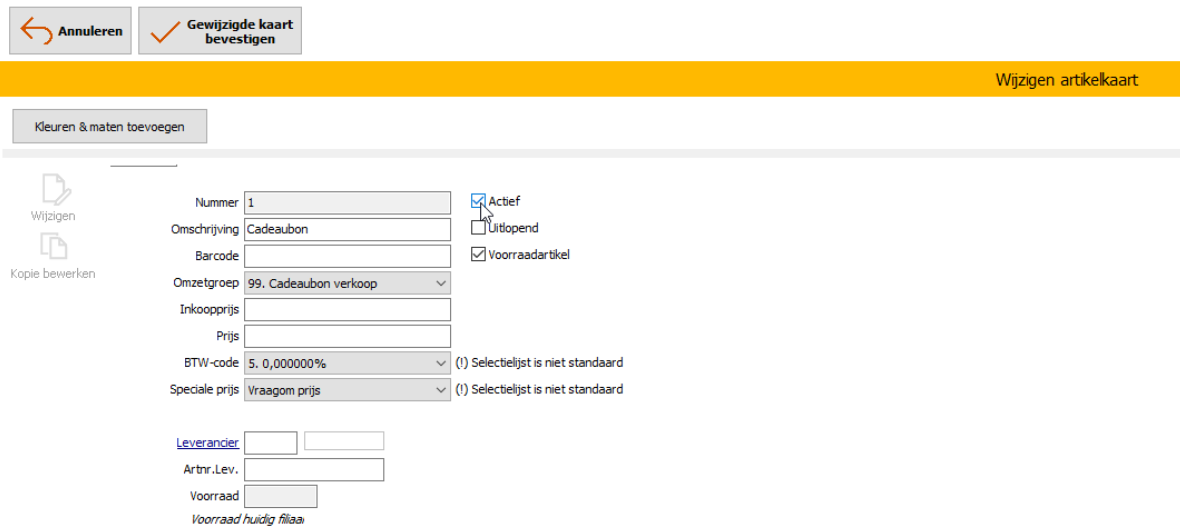The image size is (1180, 531).
Task: Click the Wijzigen document icon
Action: [x=53, y=190]
